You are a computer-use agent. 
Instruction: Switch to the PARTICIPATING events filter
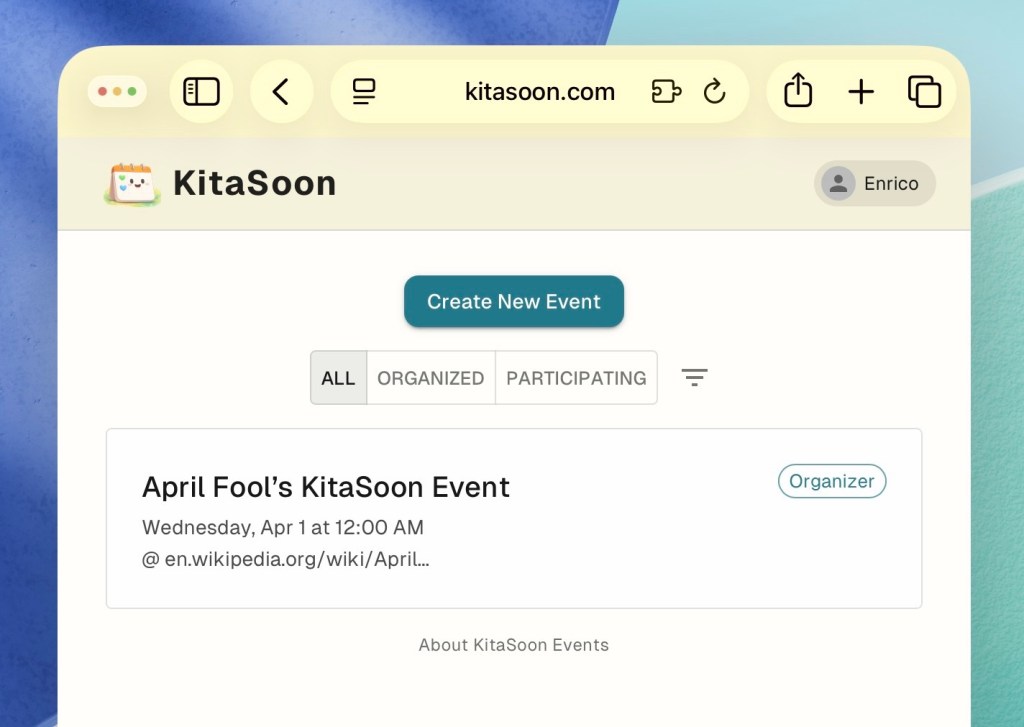(x=576, y=378)
